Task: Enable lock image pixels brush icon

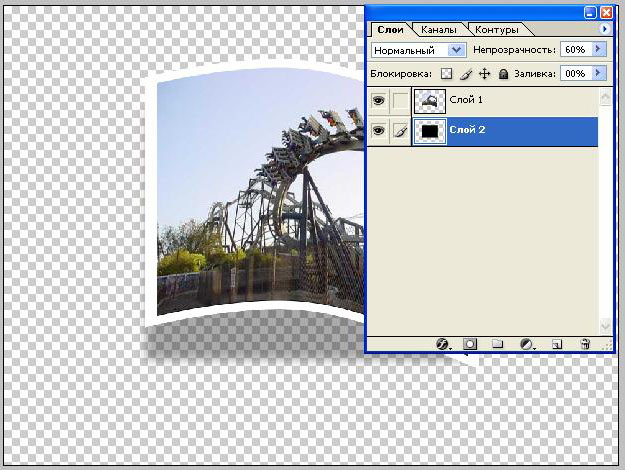Action: tap(466, 74)
